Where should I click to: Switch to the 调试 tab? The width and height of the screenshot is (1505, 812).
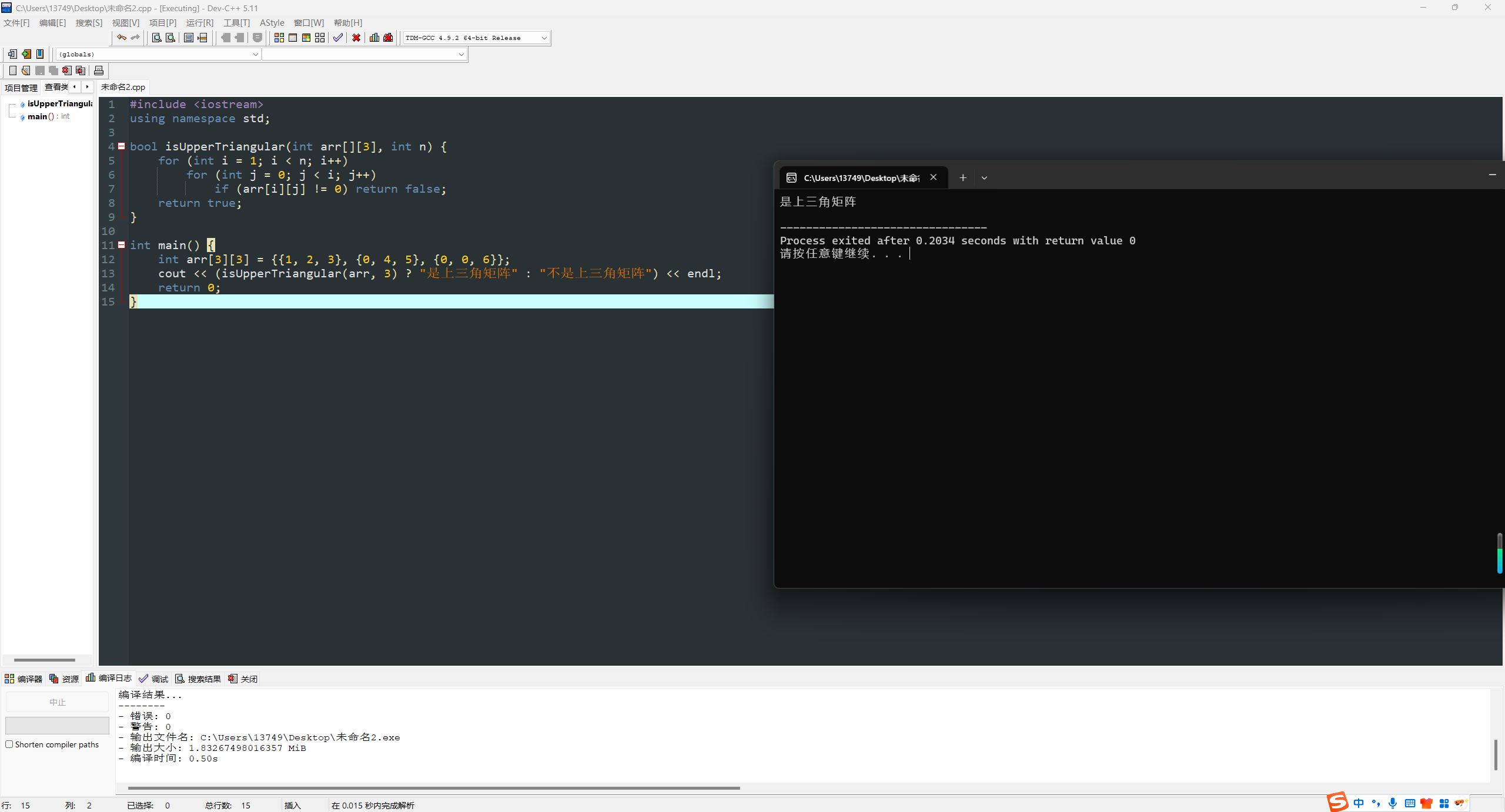click(154, 679)
